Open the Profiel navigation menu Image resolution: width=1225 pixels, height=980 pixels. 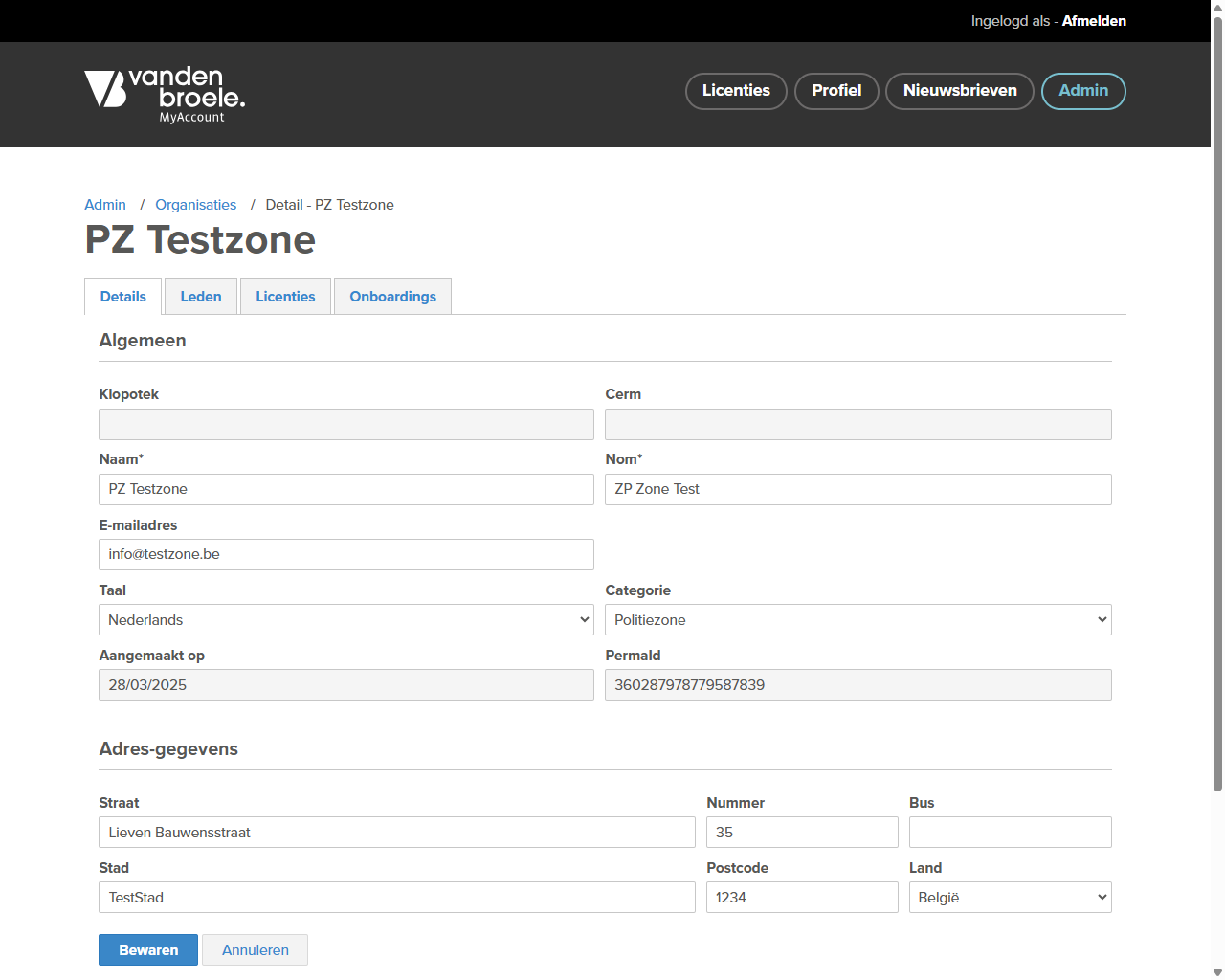[x=836, y=91]
